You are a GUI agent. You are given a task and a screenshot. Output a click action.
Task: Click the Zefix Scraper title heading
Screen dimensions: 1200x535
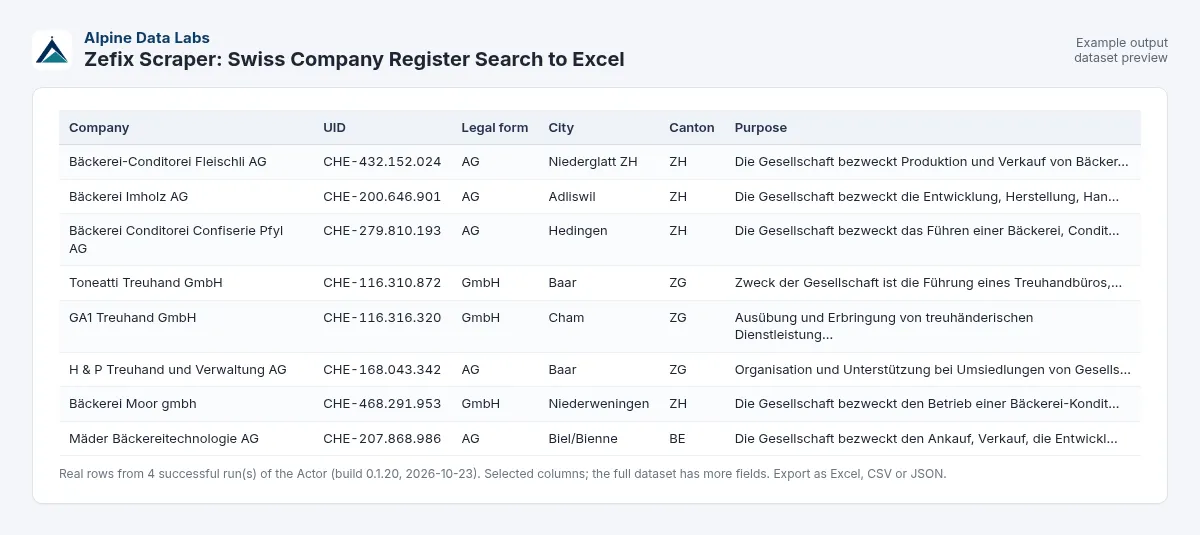pos(354,60)
